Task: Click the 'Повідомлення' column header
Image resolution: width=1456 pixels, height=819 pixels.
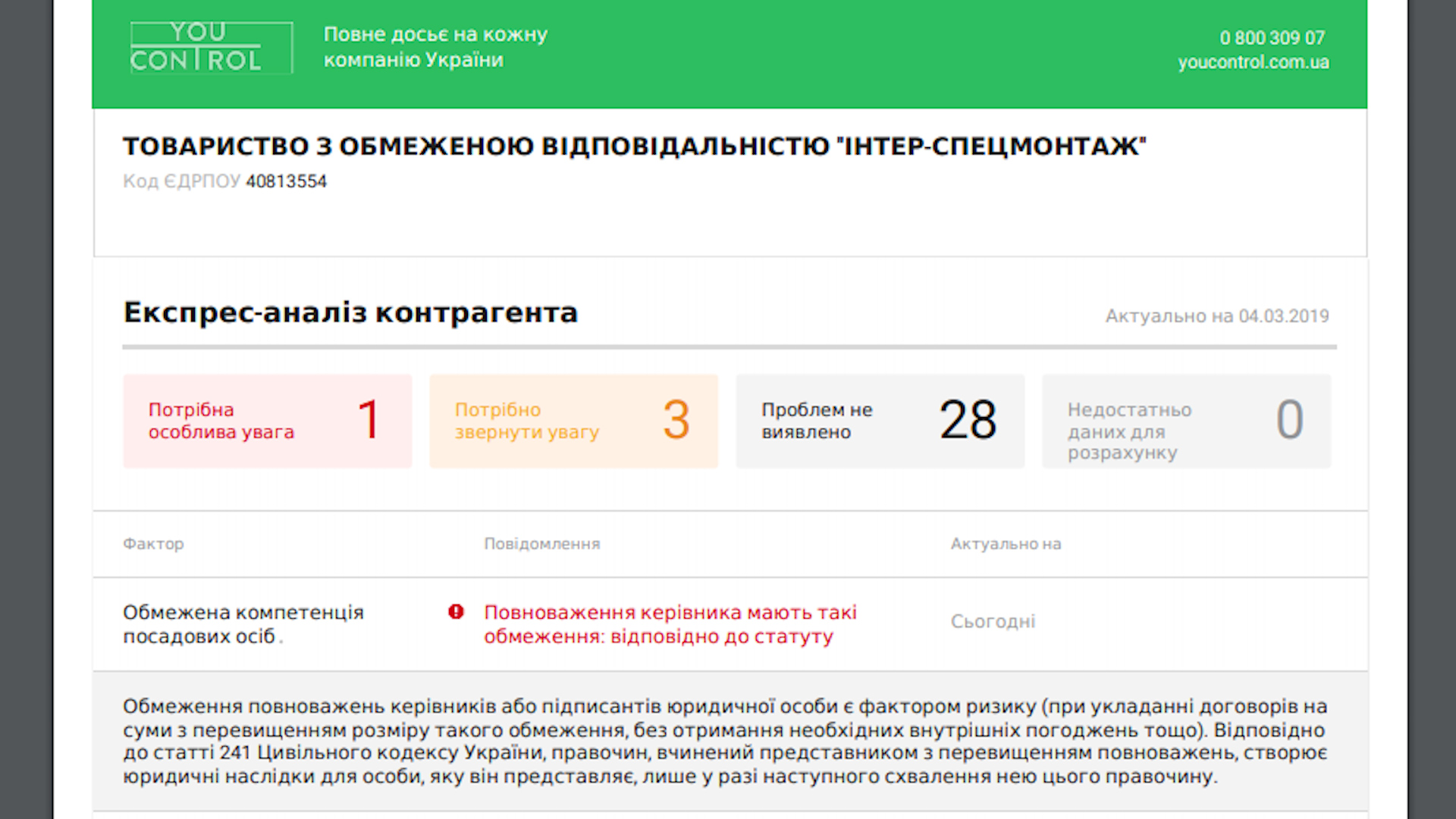Action: click(x=542, y=544)
